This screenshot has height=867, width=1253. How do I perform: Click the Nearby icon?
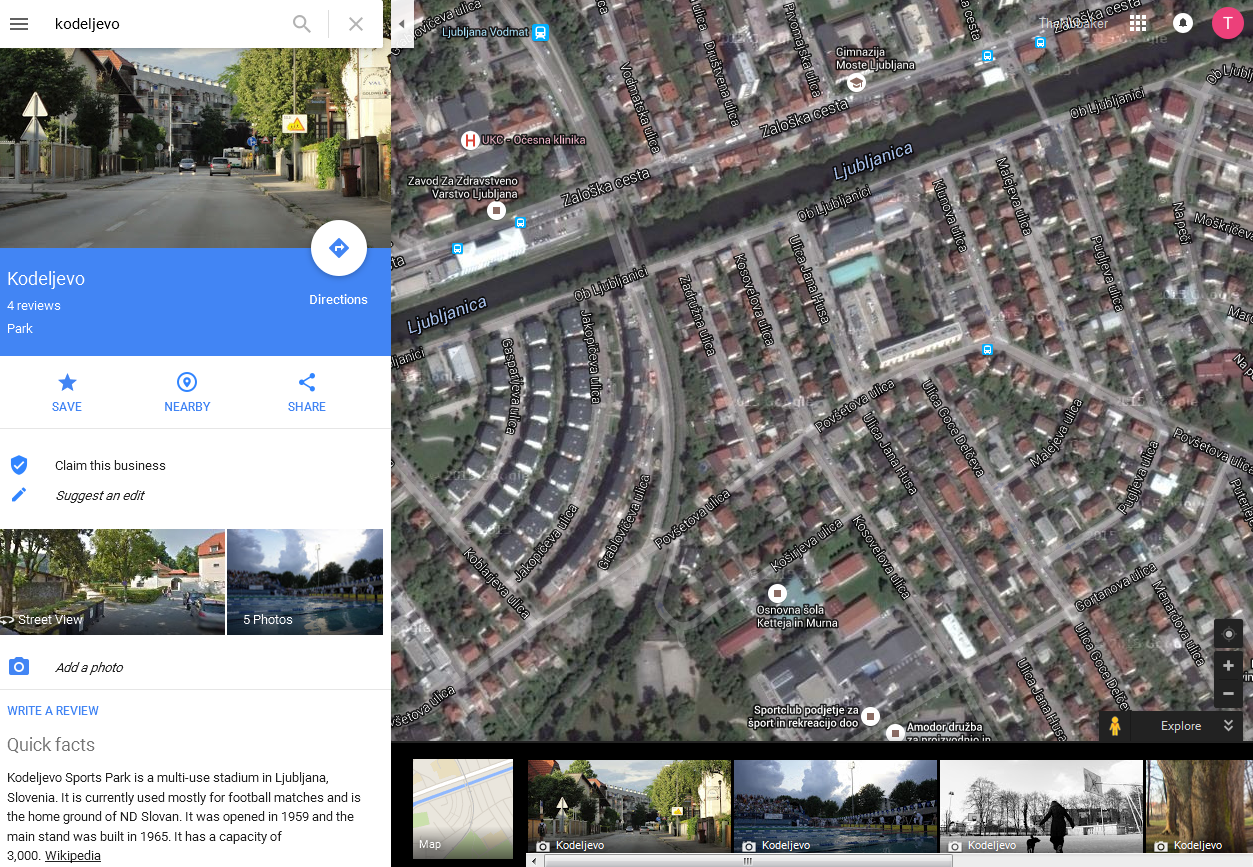point(187,391)
